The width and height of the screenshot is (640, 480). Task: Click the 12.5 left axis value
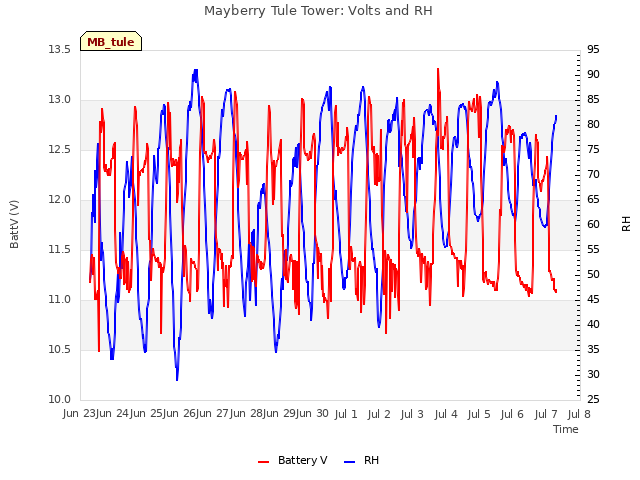[x=60, y=149]
